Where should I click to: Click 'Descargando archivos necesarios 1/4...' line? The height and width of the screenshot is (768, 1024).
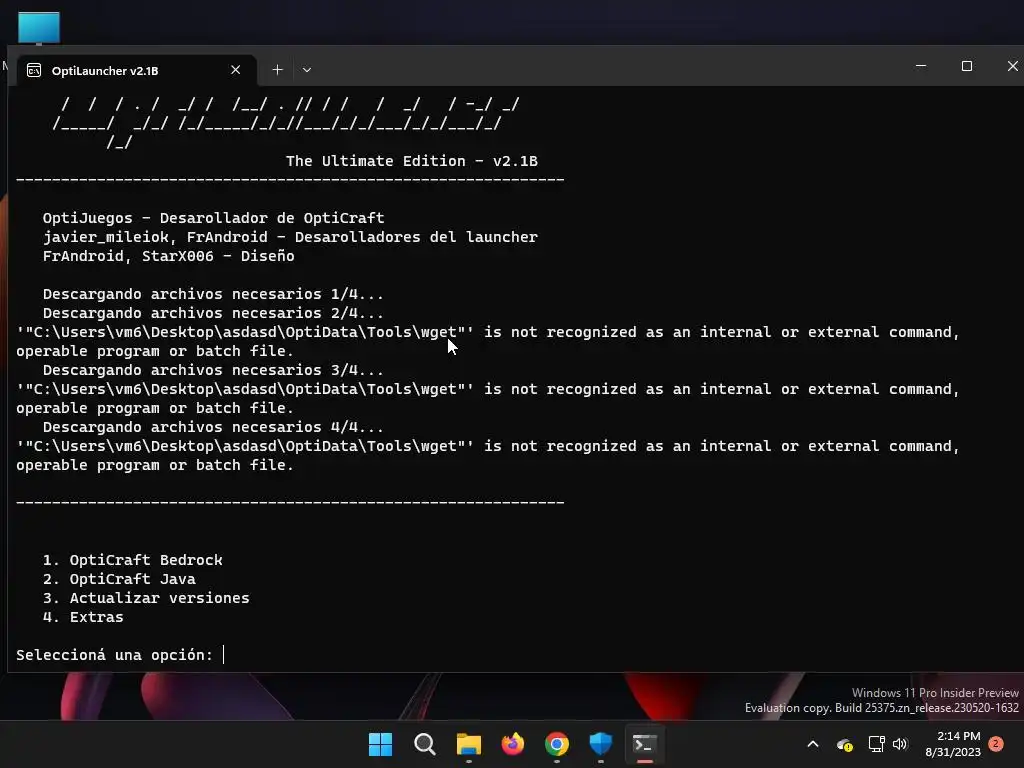point(213,294)
